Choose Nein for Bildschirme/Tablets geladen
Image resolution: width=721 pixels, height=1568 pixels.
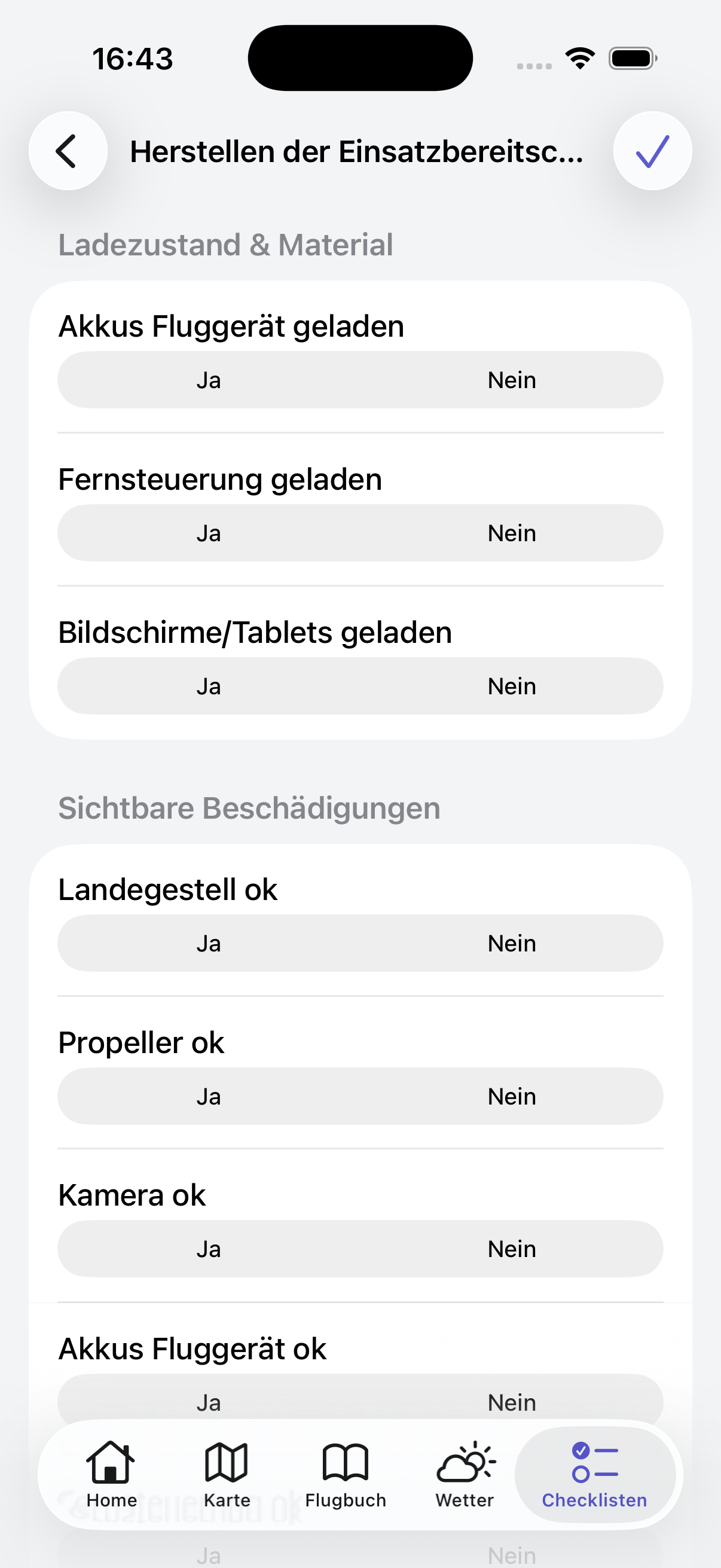[512, 686]
